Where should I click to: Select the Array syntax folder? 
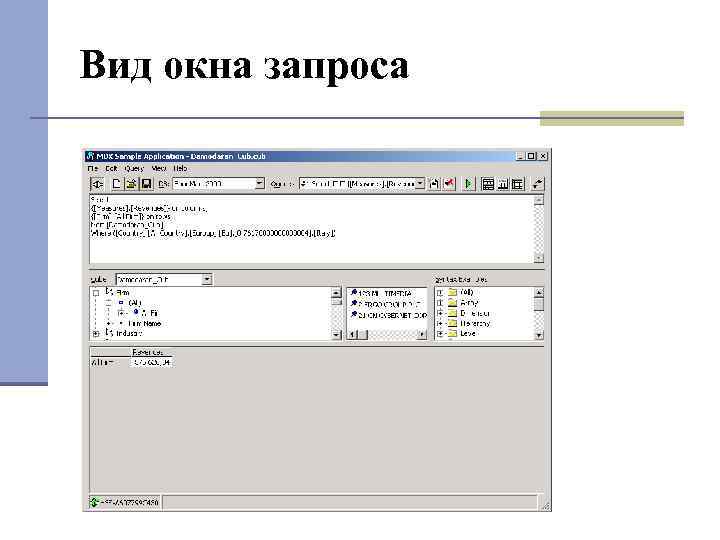[463, 303]
